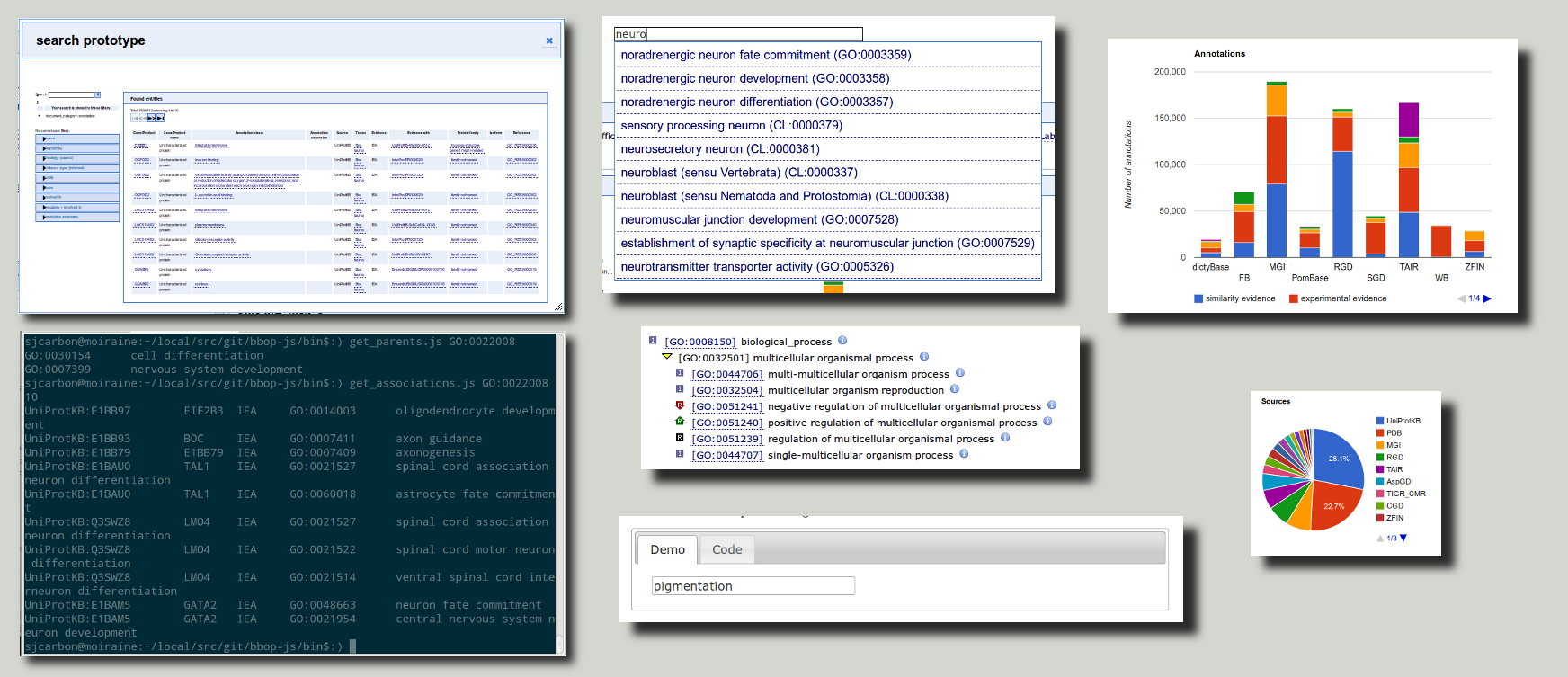The height and width of the screenshot is (677, 1568).
Task: Open the GO:0051240 term link
Action: pos(726,423)
